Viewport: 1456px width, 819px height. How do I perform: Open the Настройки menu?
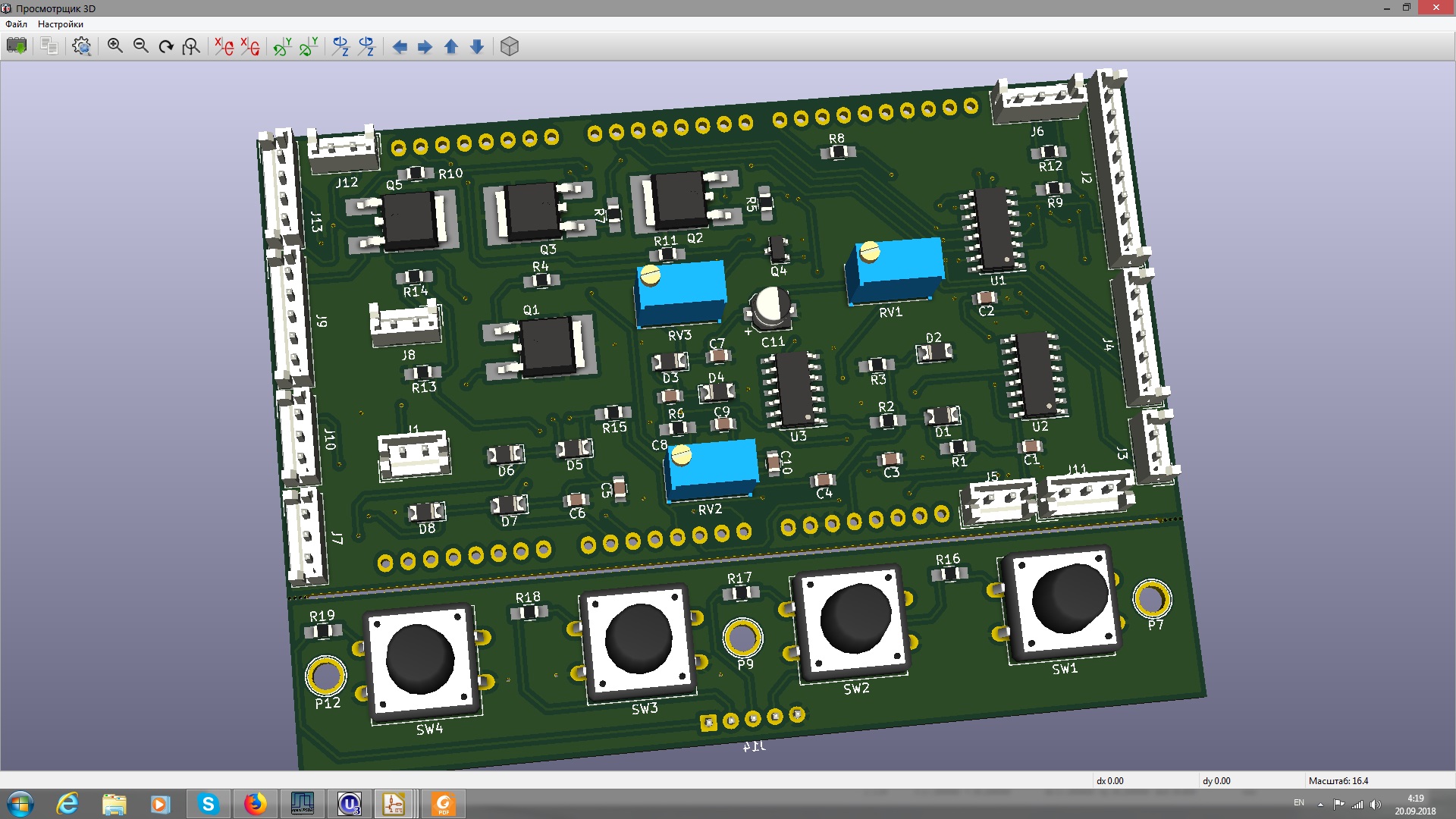[x=61, y=24]
